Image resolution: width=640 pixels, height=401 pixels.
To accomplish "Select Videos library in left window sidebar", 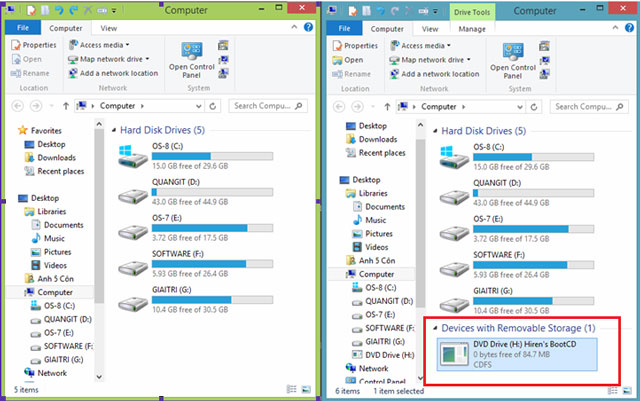I will tap(49, 265).
